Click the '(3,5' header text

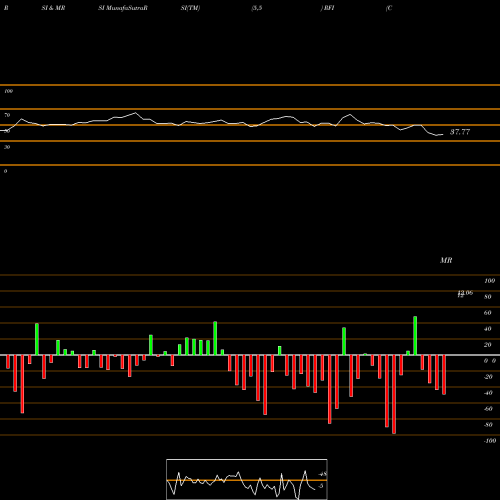(257, 8)
